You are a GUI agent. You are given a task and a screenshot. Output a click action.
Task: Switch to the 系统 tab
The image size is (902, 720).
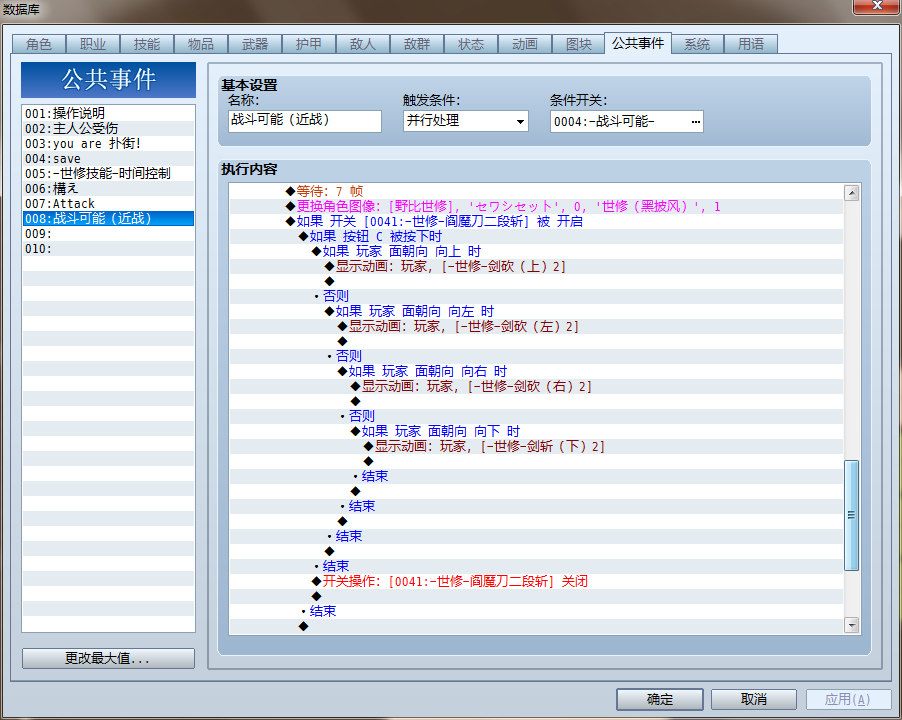tap(697, 44)
